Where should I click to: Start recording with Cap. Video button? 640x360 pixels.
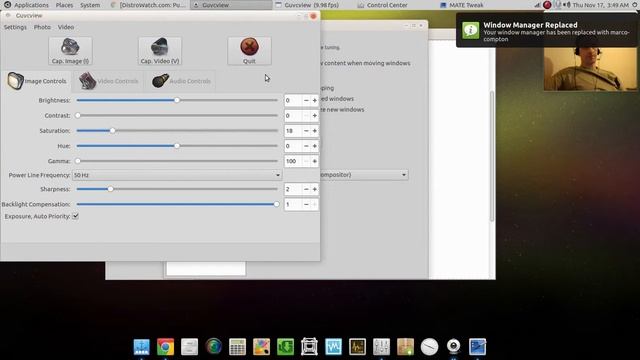pos(160,51)
